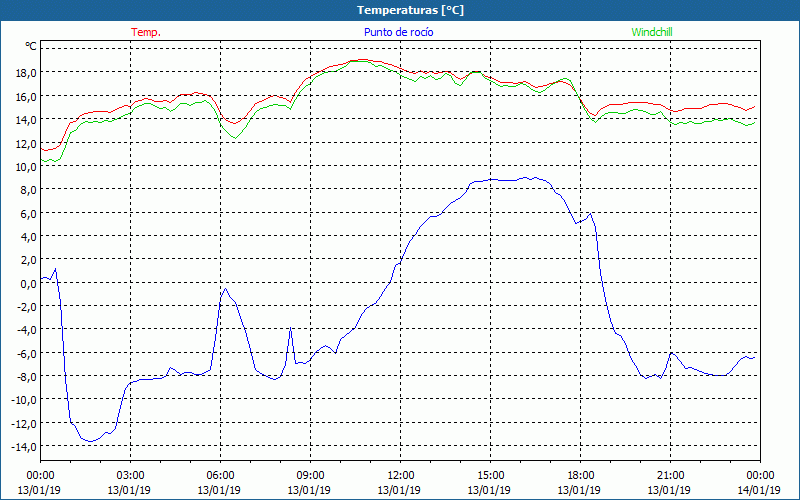Click the dew point minimum near -13.6
The image size is (800, 500).
click(x=90, y=441)
